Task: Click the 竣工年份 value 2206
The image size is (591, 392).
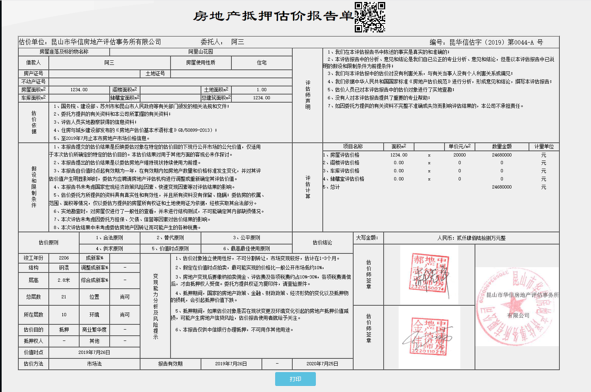Action: pos(64,258)
